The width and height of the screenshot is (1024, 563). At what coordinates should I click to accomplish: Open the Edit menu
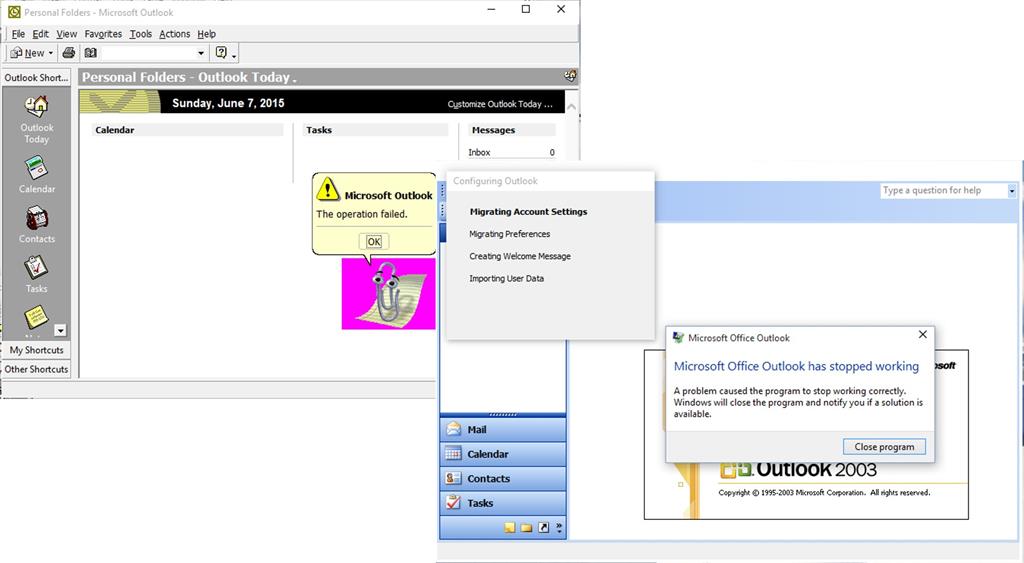(40, 34)
